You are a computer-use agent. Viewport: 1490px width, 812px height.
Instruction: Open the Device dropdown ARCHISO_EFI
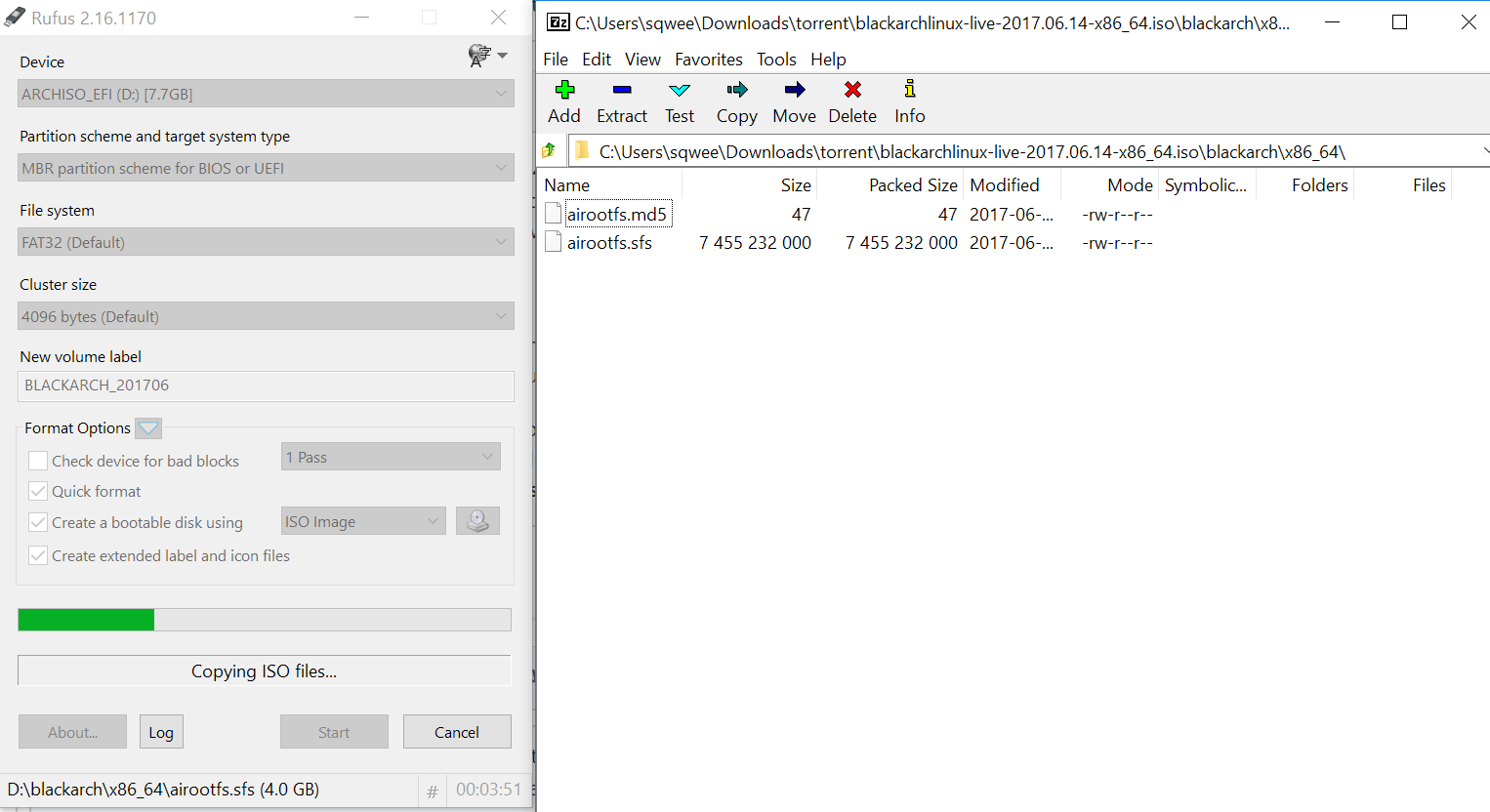[x=266, y=94]
